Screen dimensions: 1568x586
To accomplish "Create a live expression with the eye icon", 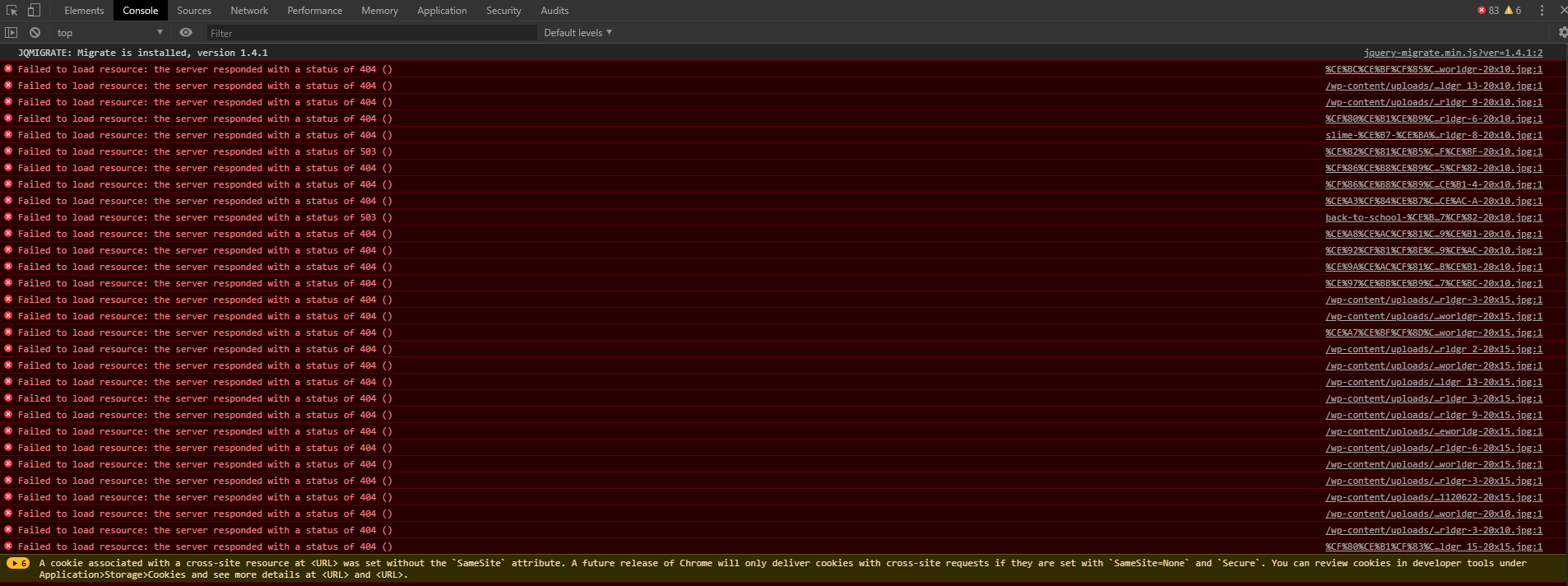I will (186, 33).
